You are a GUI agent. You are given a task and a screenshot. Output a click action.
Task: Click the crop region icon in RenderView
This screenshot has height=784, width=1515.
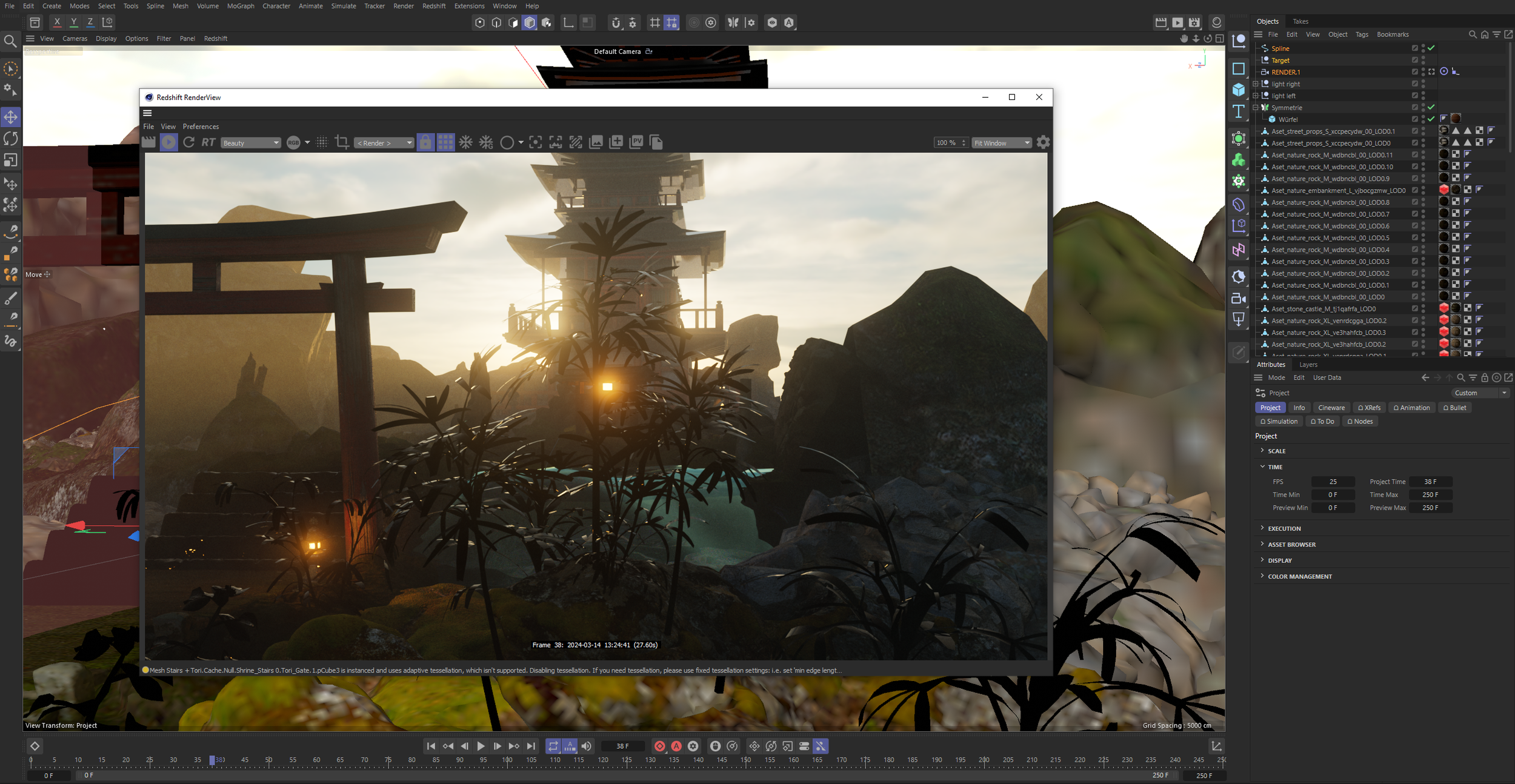(x=342, y=142)
